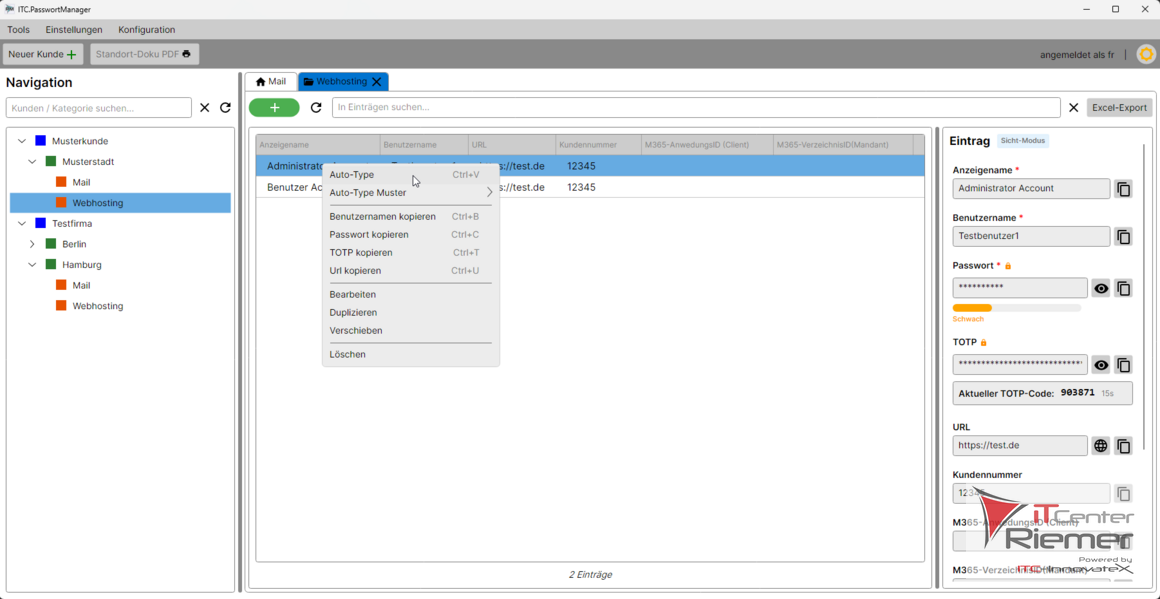Sort by the Anzeigename column header
The width and height of the screenshot is (1160, 599).
click(x=318, y=145)
